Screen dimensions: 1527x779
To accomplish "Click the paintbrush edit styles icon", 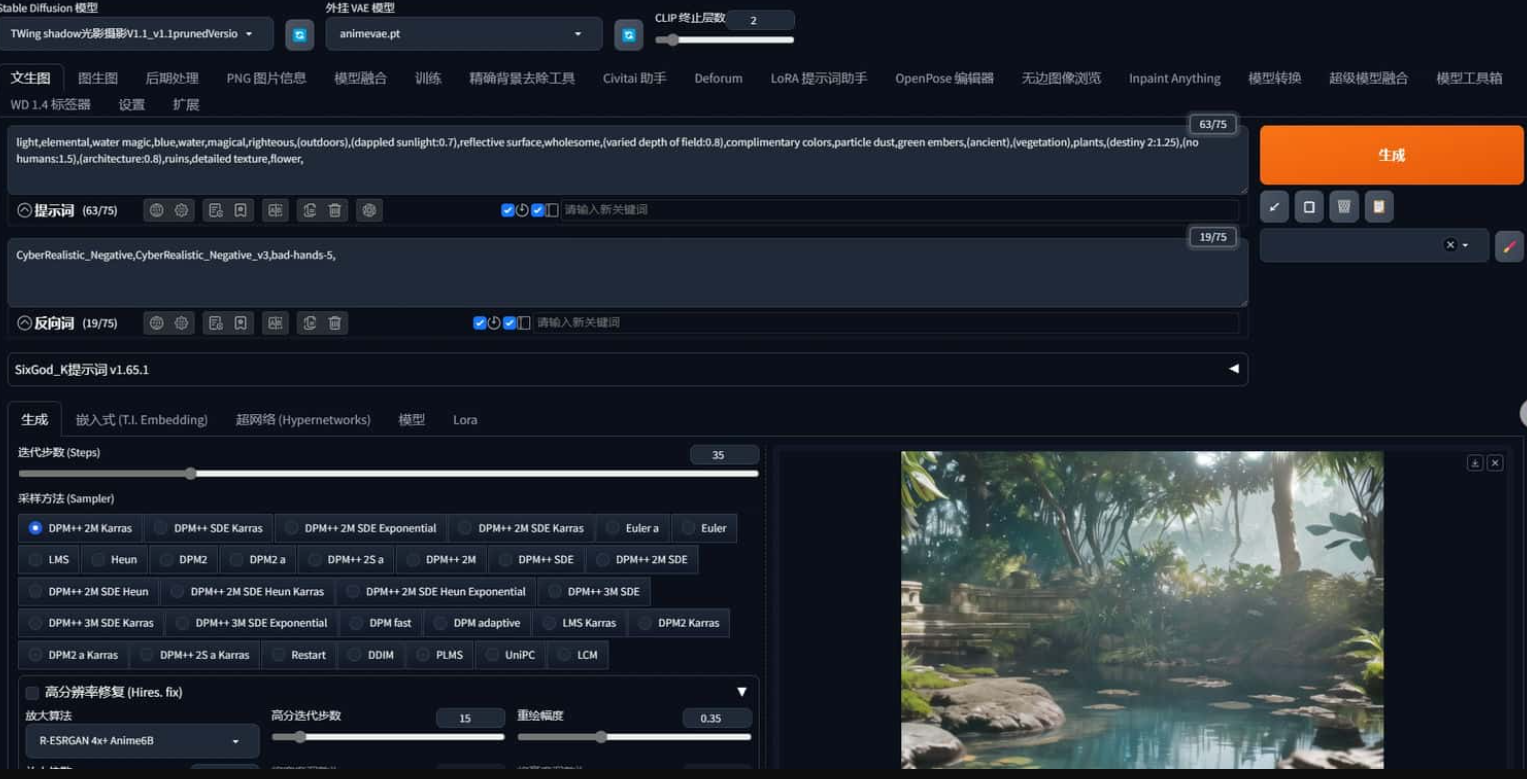I will 1509,246.
